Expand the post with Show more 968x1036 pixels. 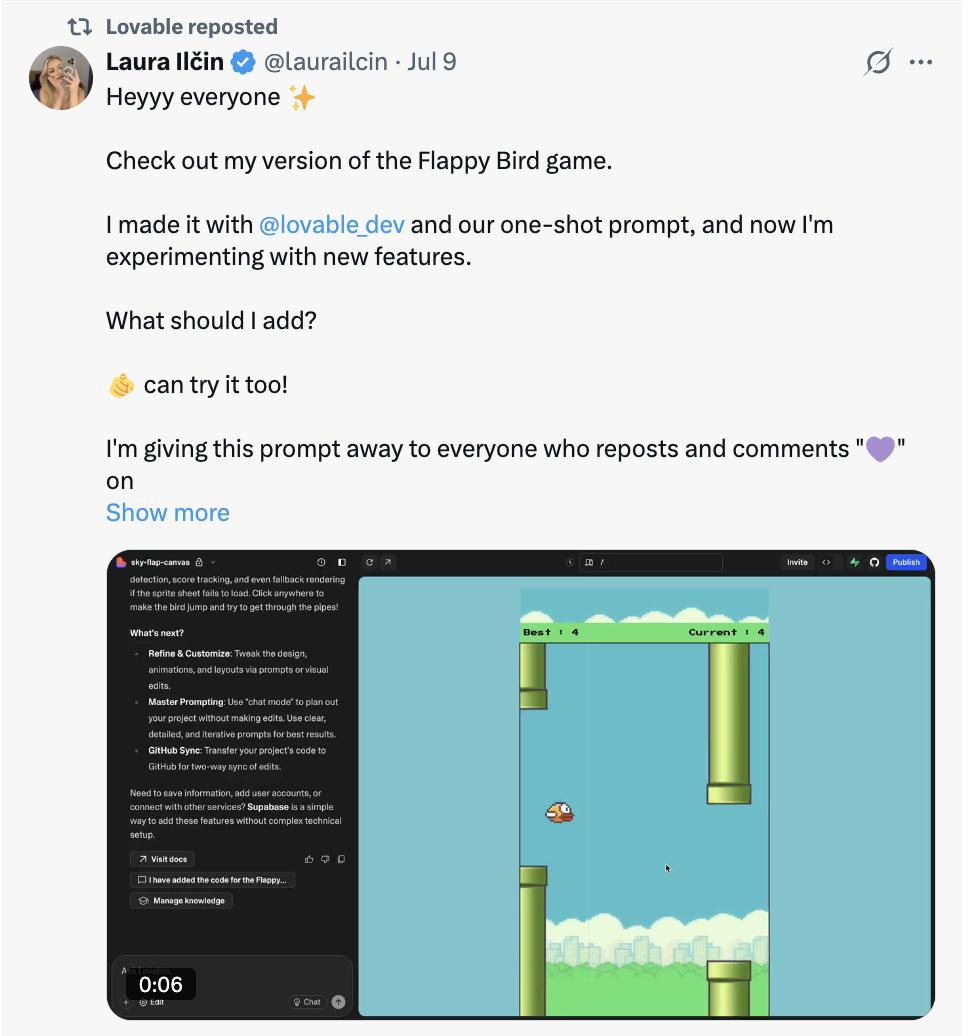167,513
